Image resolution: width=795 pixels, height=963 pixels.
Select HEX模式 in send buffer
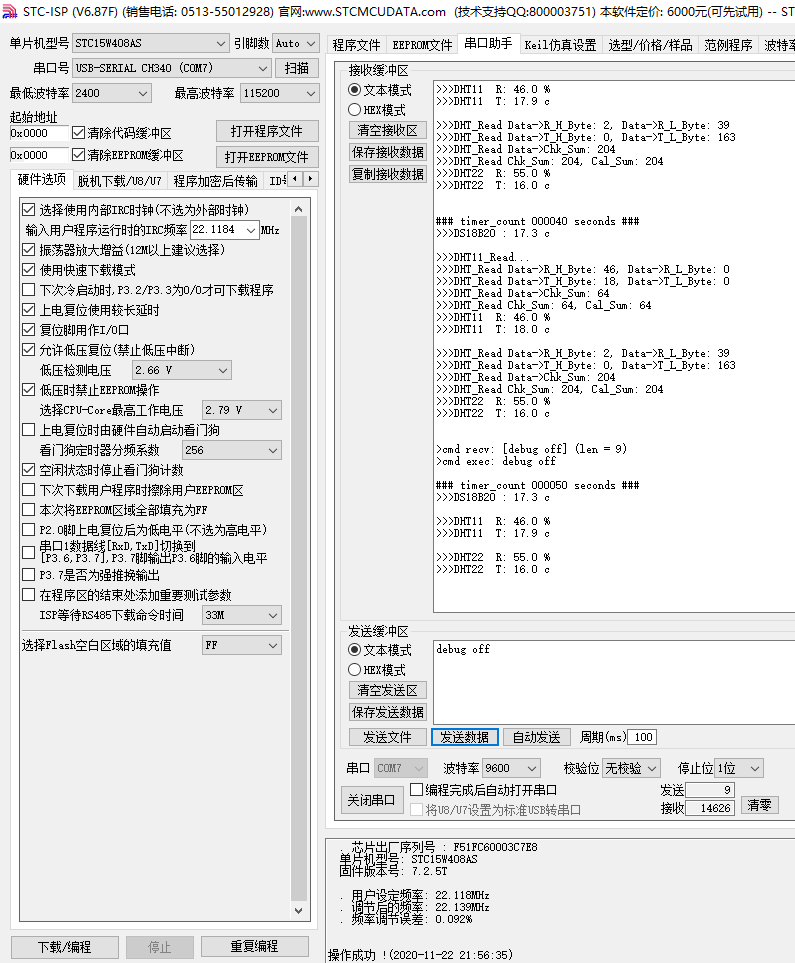pyautogui.click(x=354, y=669)
